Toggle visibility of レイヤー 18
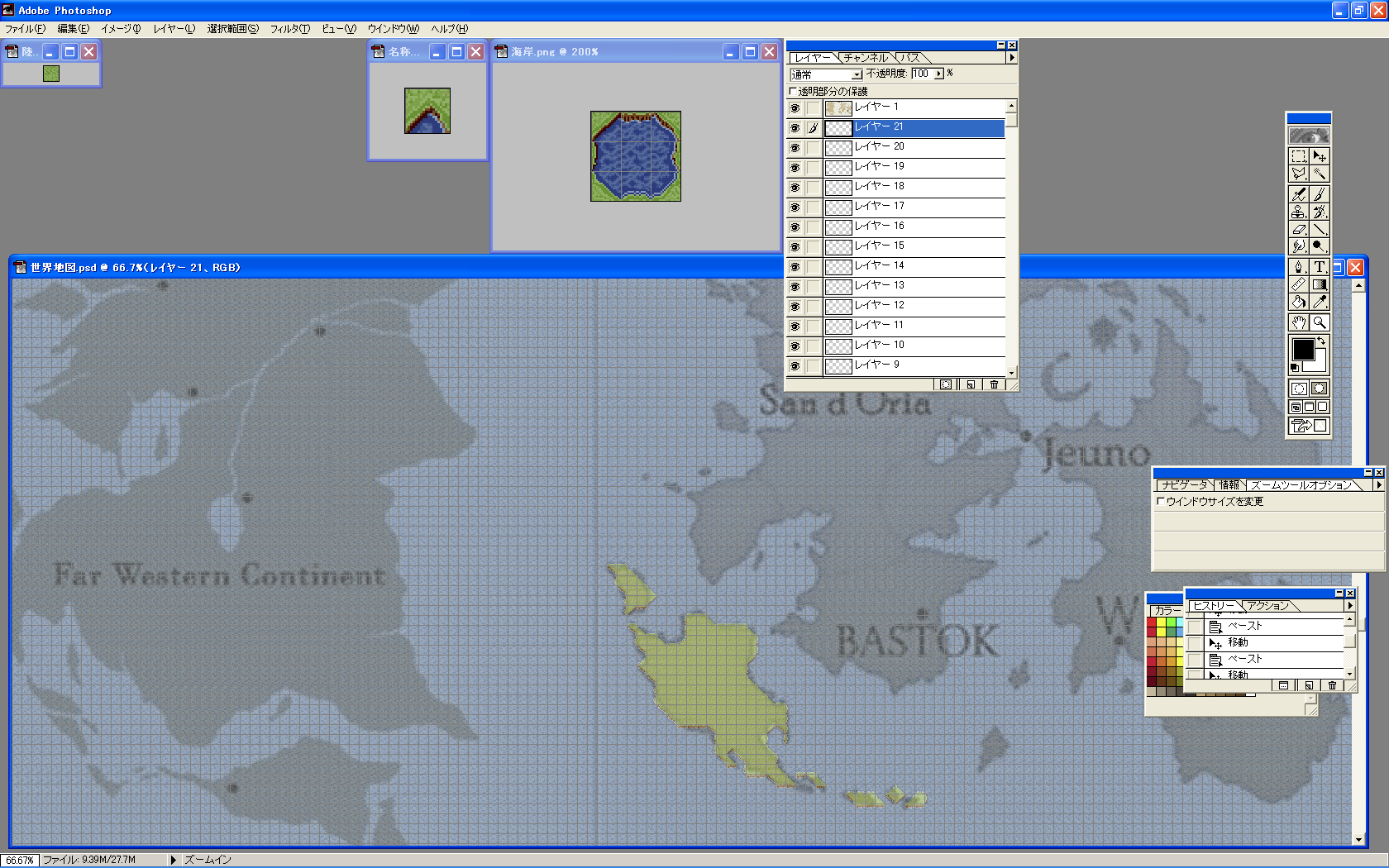 tap(795, 188)
